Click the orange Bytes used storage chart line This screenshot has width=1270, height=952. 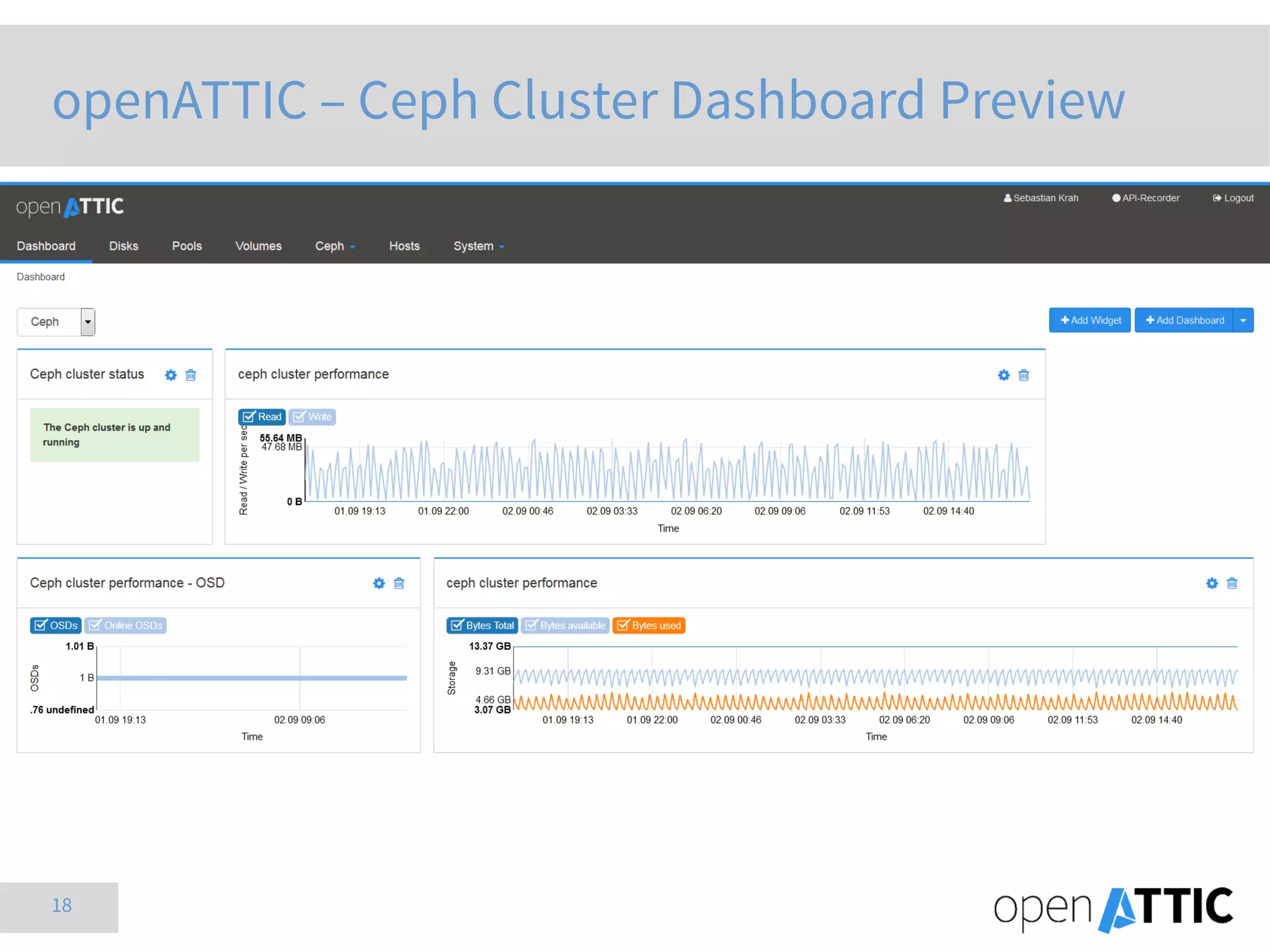[876, 702]
